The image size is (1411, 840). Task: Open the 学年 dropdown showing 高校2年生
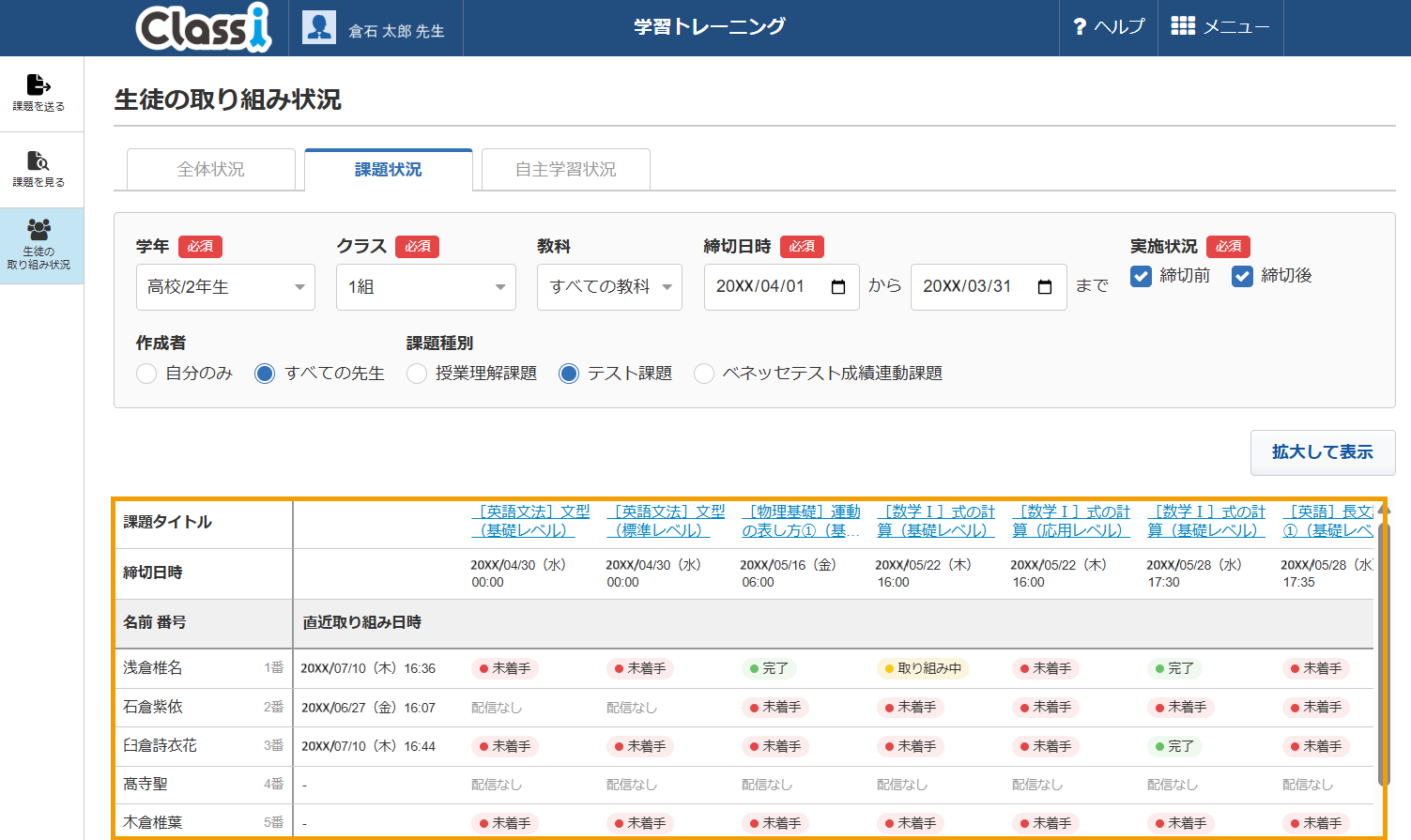pos(225,287)
